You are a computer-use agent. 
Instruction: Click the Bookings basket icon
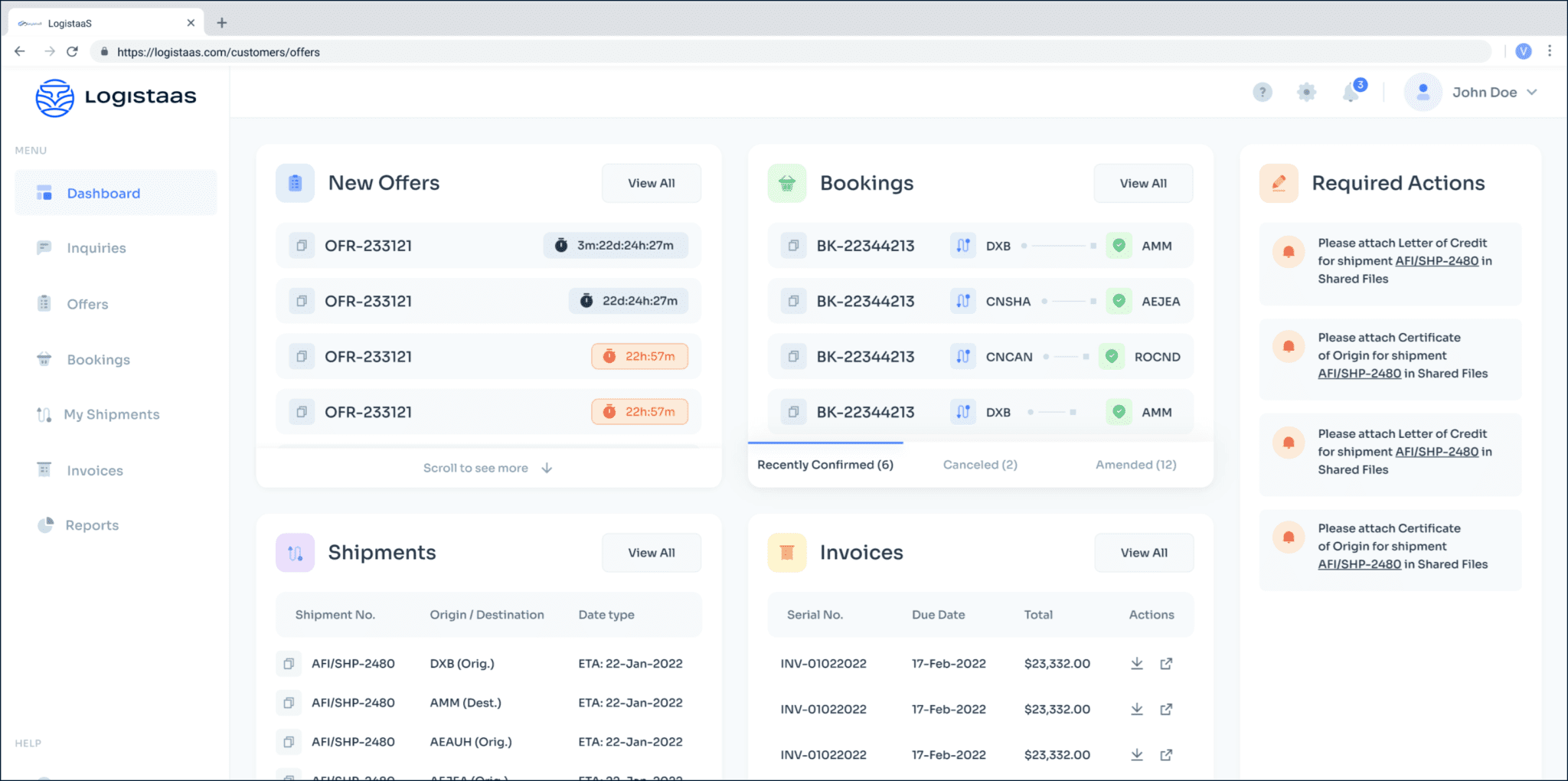click(x=44, y=359)
